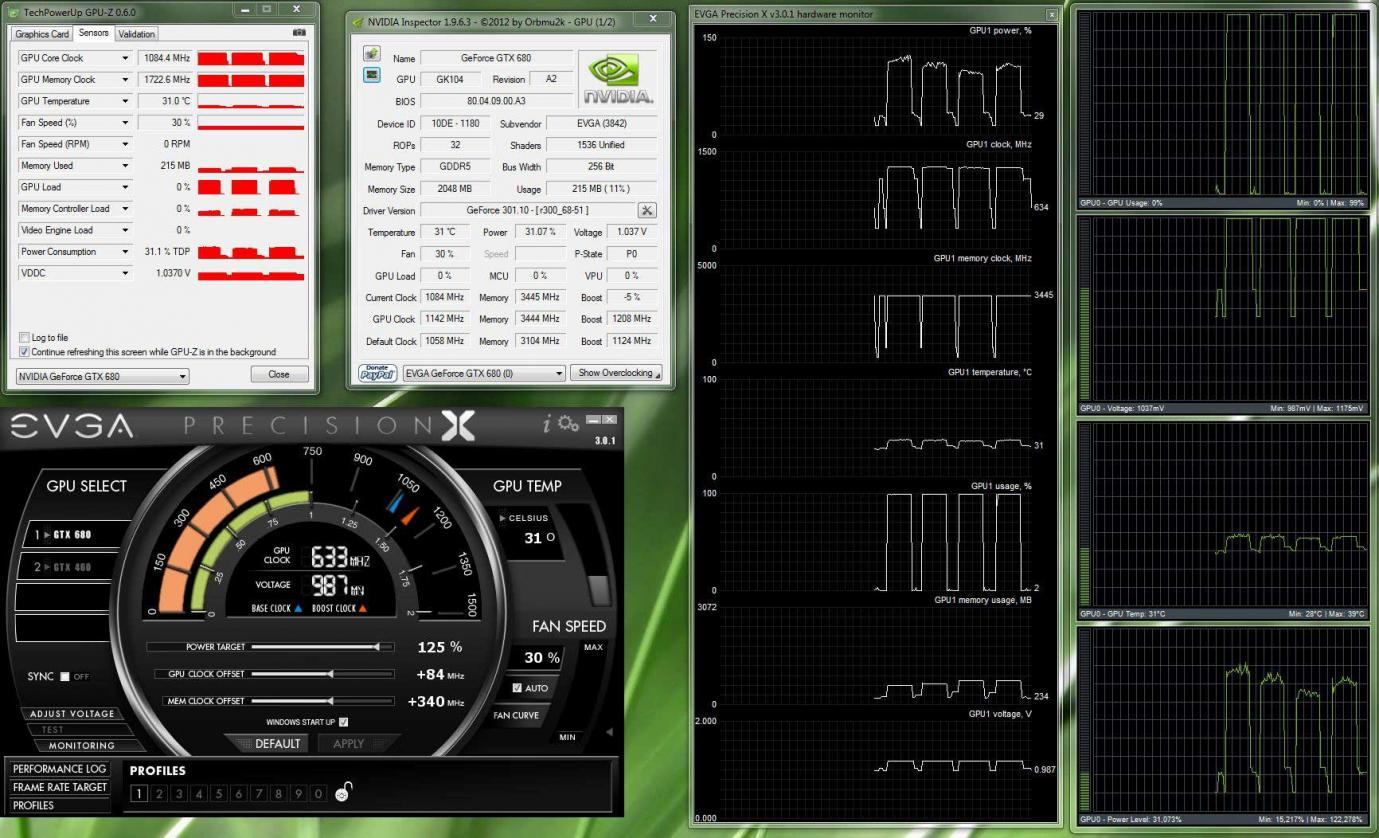
Task: Open the Precision X settings gears icon
Action: pos(568,423)
